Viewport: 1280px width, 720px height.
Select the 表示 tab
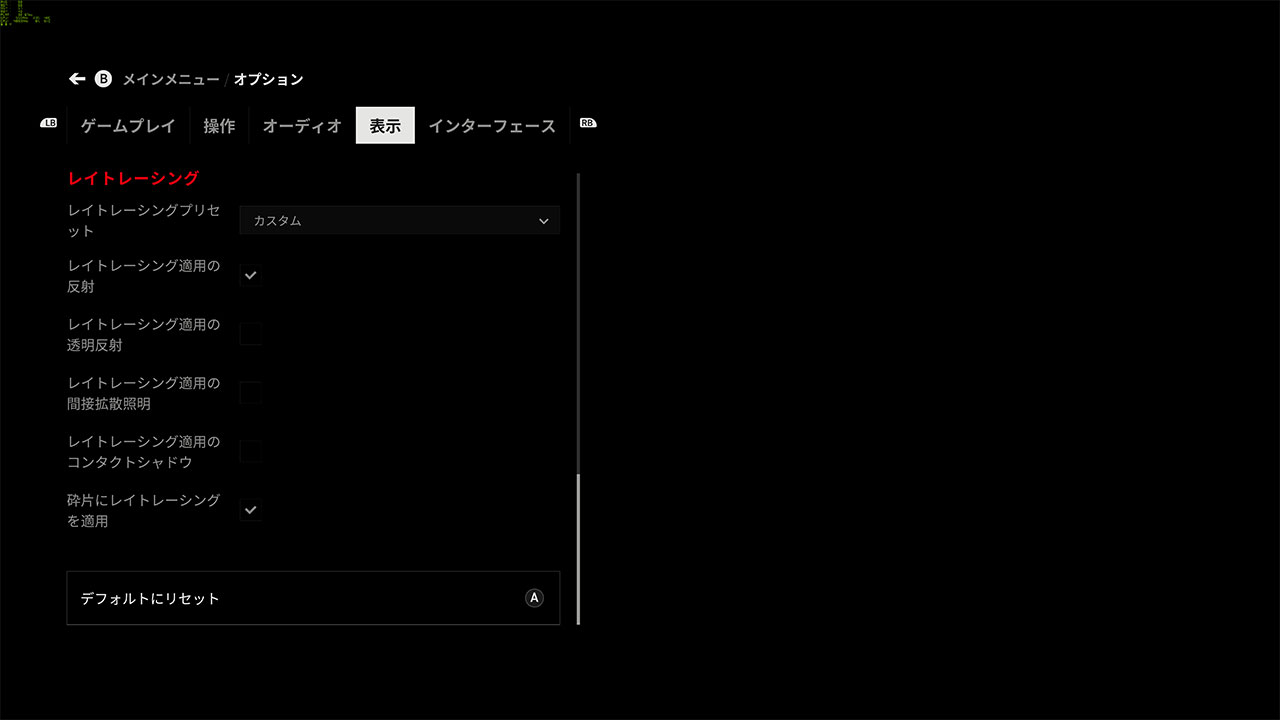pyautogui.click(x=385, y=126)
